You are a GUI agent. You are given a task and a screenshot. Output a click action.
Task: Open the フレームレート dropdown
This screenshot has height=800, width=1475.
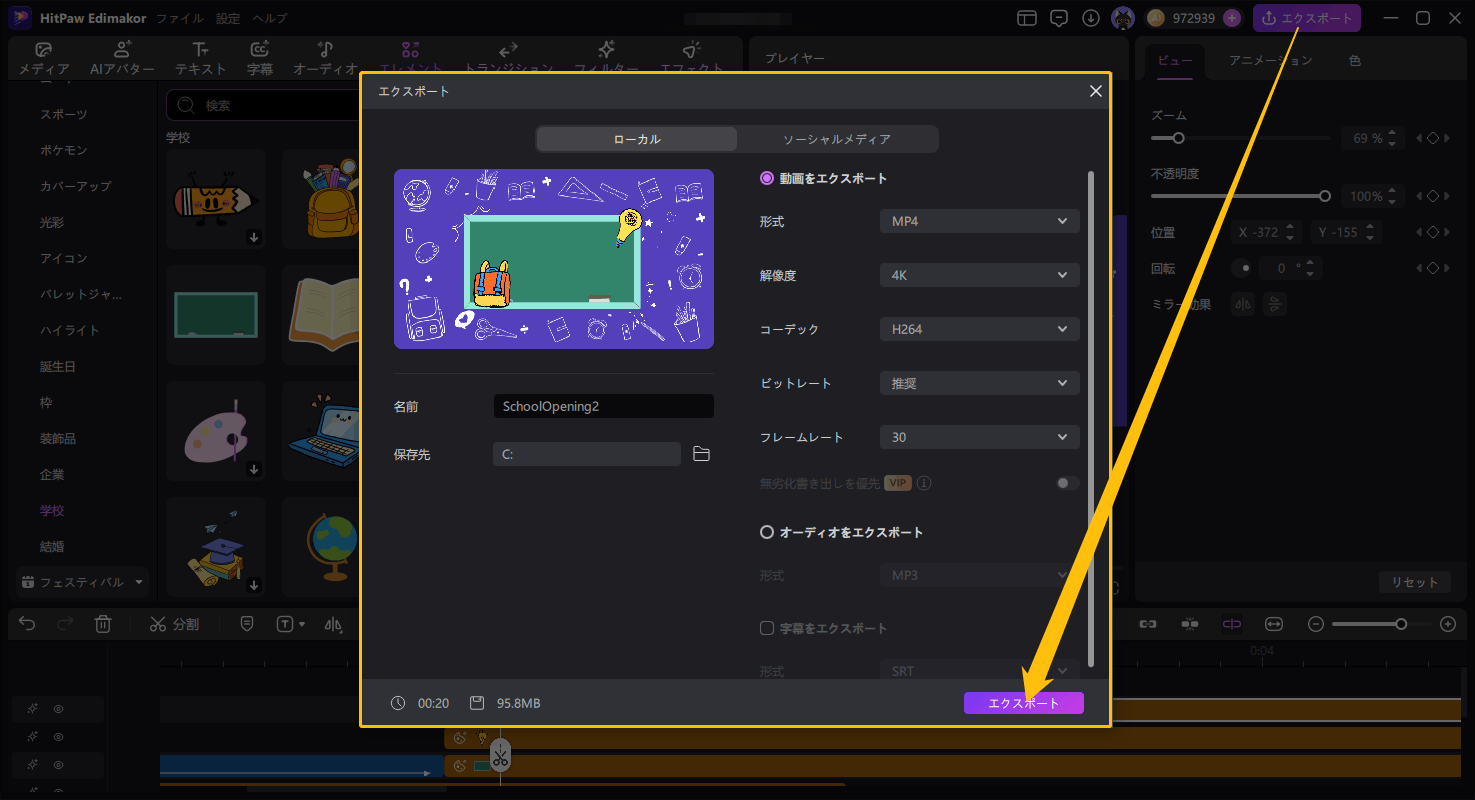(978, 436)
